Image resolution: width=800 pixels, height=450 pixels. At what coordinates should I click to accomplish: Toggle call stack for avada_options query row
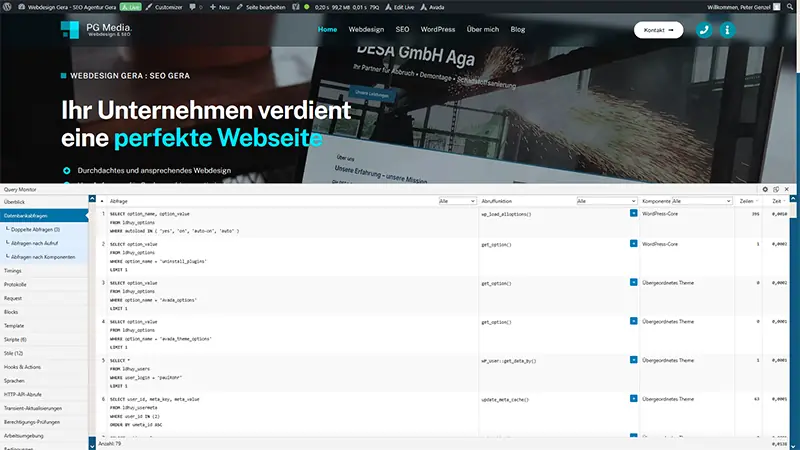633,283
